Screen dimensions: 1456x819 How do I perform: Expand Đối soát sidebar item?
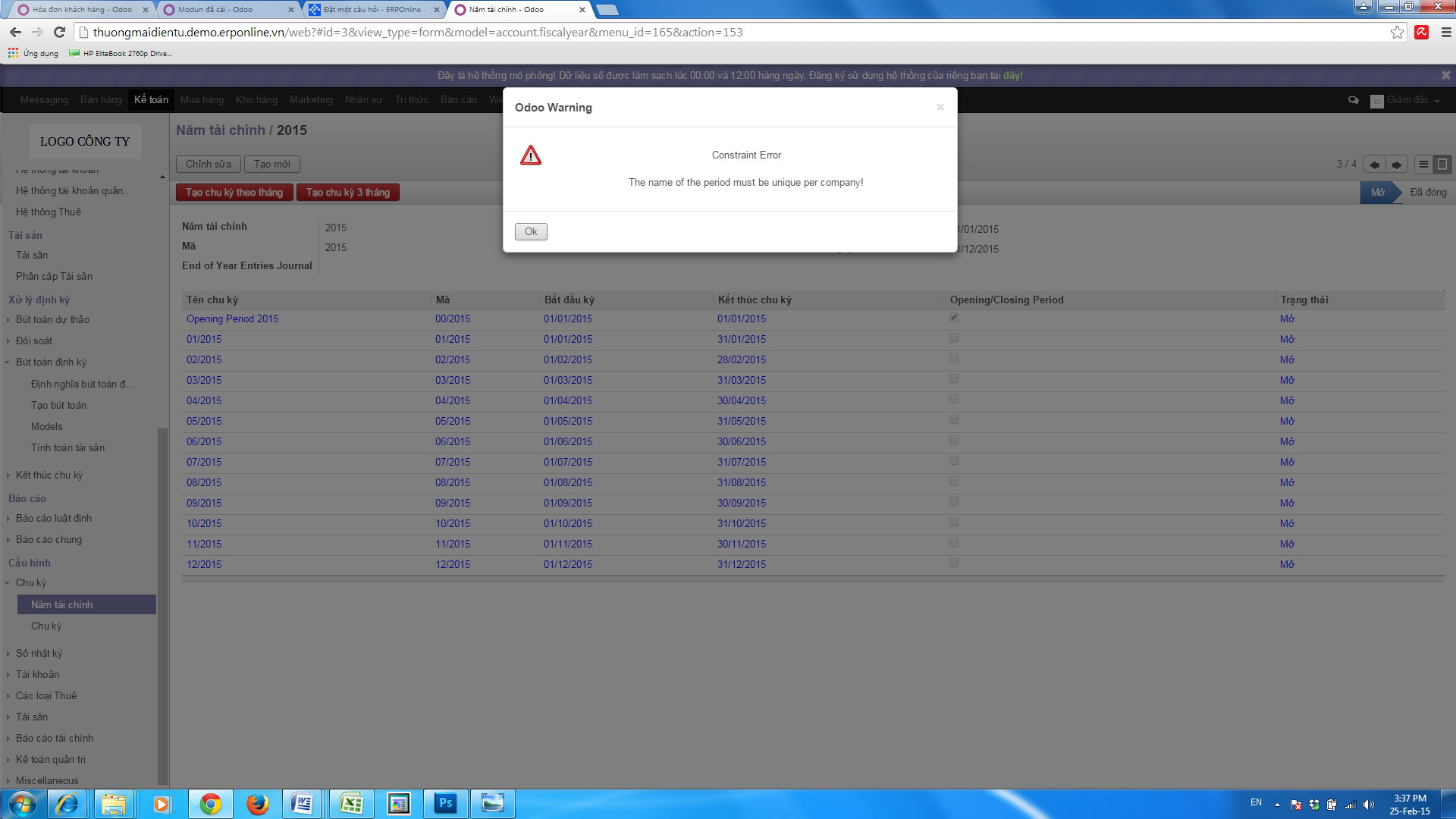pos(34,340)
